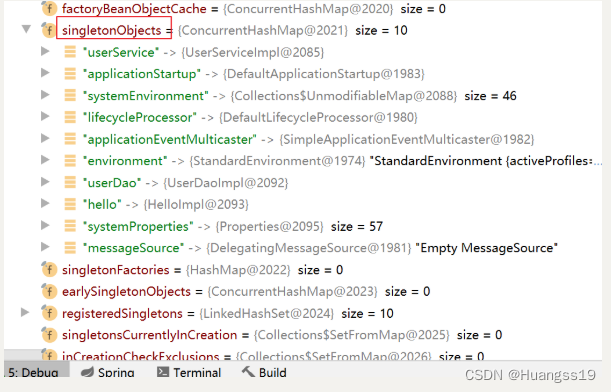
Task: Click the field icon beside registeredSingletons
Action: (49, 313)
